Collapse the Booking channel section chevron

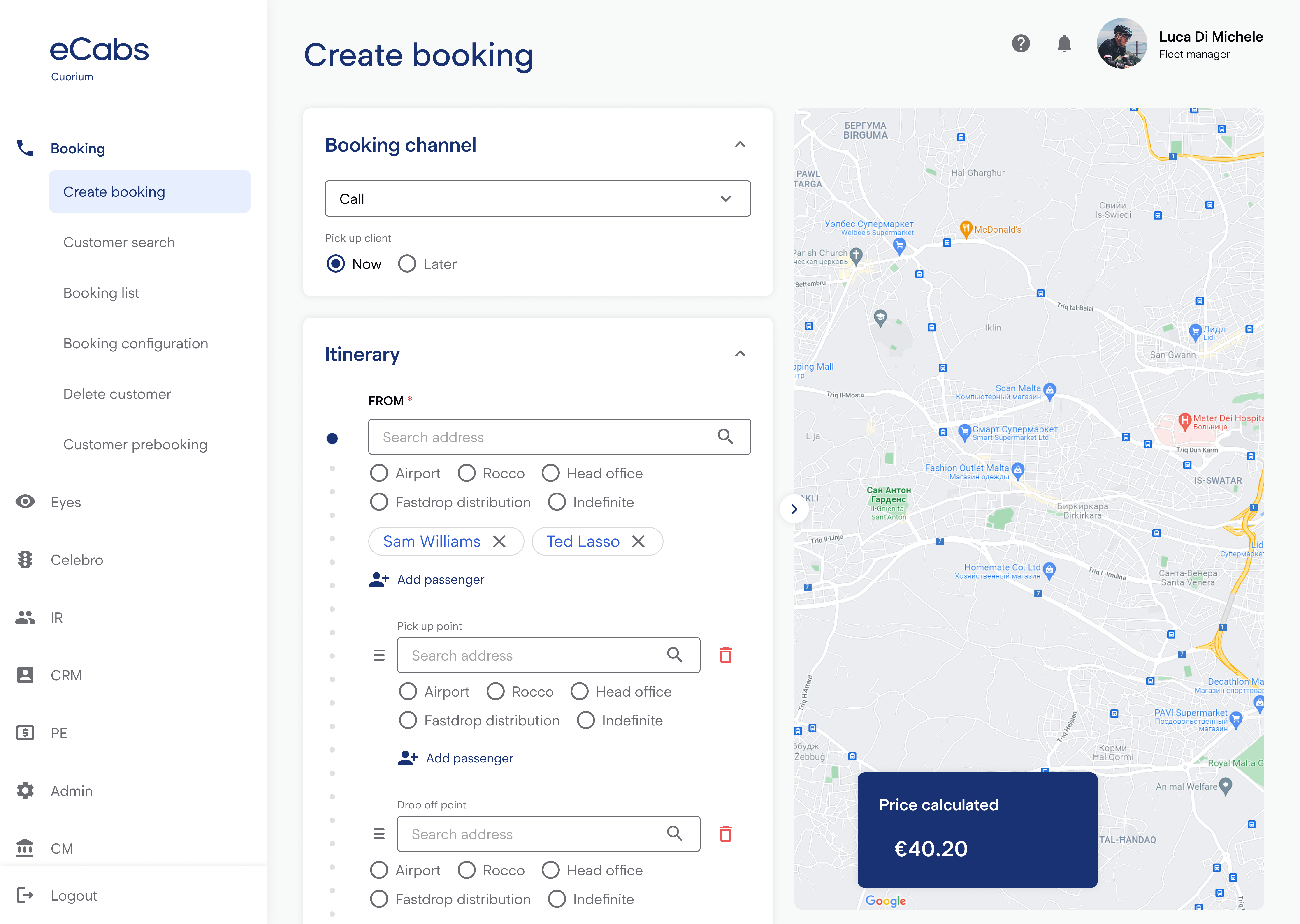point(740,145)
